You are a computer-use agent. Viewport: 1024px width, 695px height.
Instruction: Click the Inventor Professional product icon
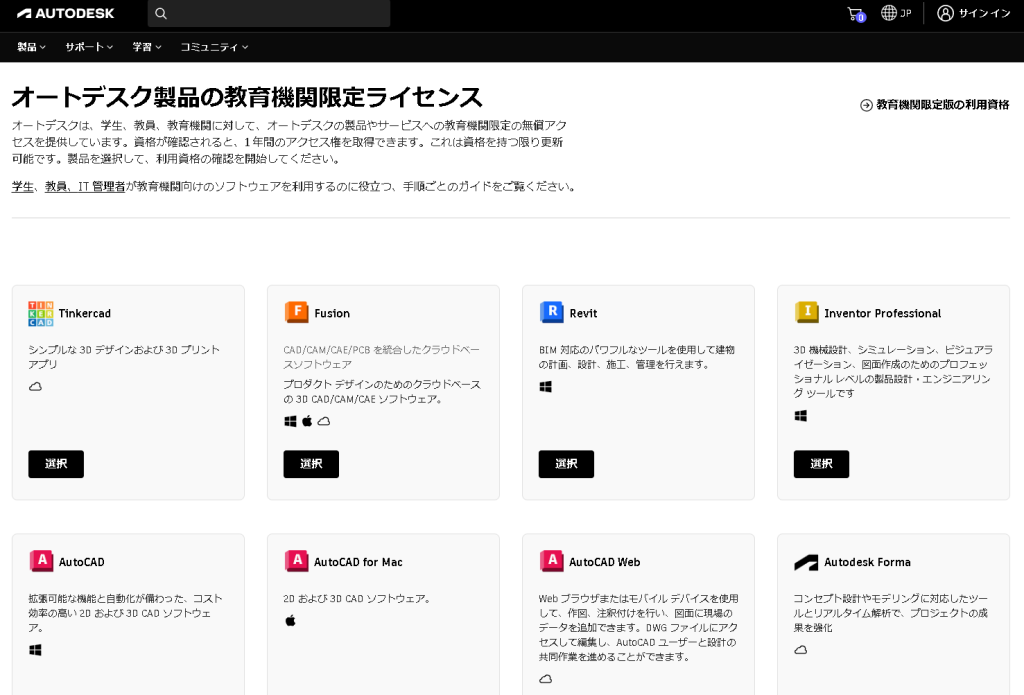tap(806, 313)
